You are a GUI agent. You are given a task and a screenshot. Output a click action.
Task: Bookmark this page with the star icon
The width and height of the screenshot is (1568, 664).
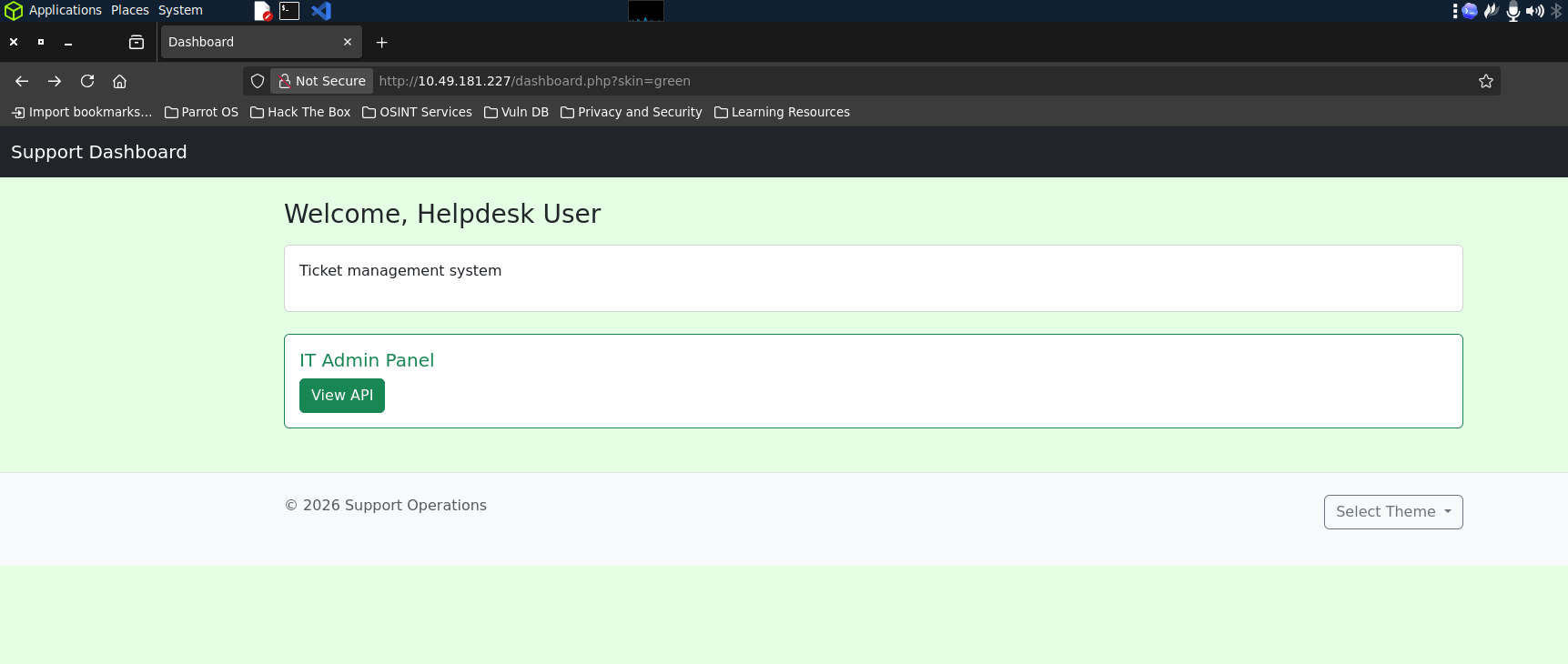pyautogui.click(x=1486, y=81)
